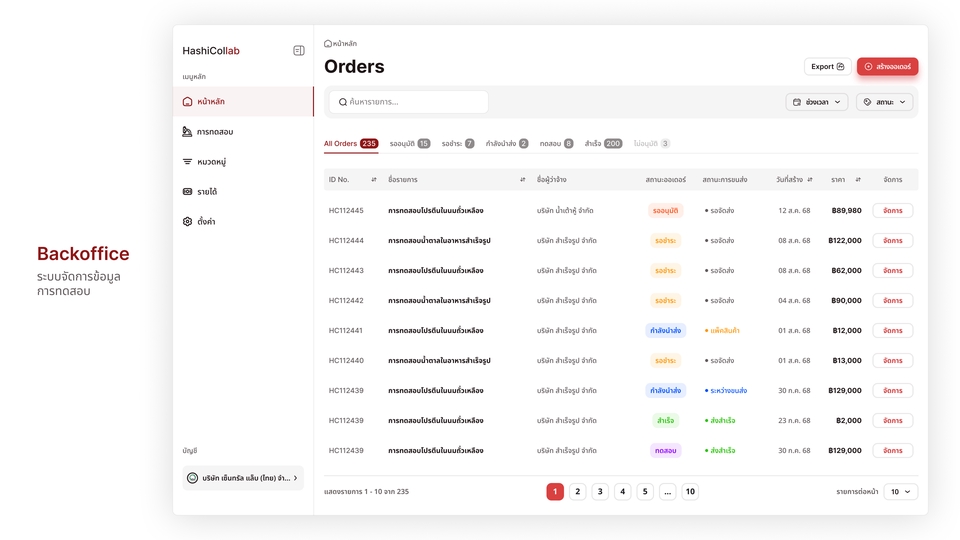Click the รายได้ money icon in sidebar
The width and height of the screenshot is (960, 540).
[x=187, y=192]
